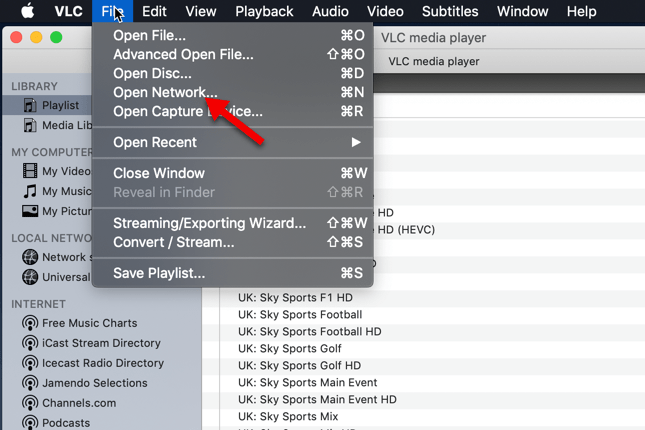The width and height of the screenshot is (645, 430).
Task: Select Convert / Stream menu entry
Action: coord(173,242)
